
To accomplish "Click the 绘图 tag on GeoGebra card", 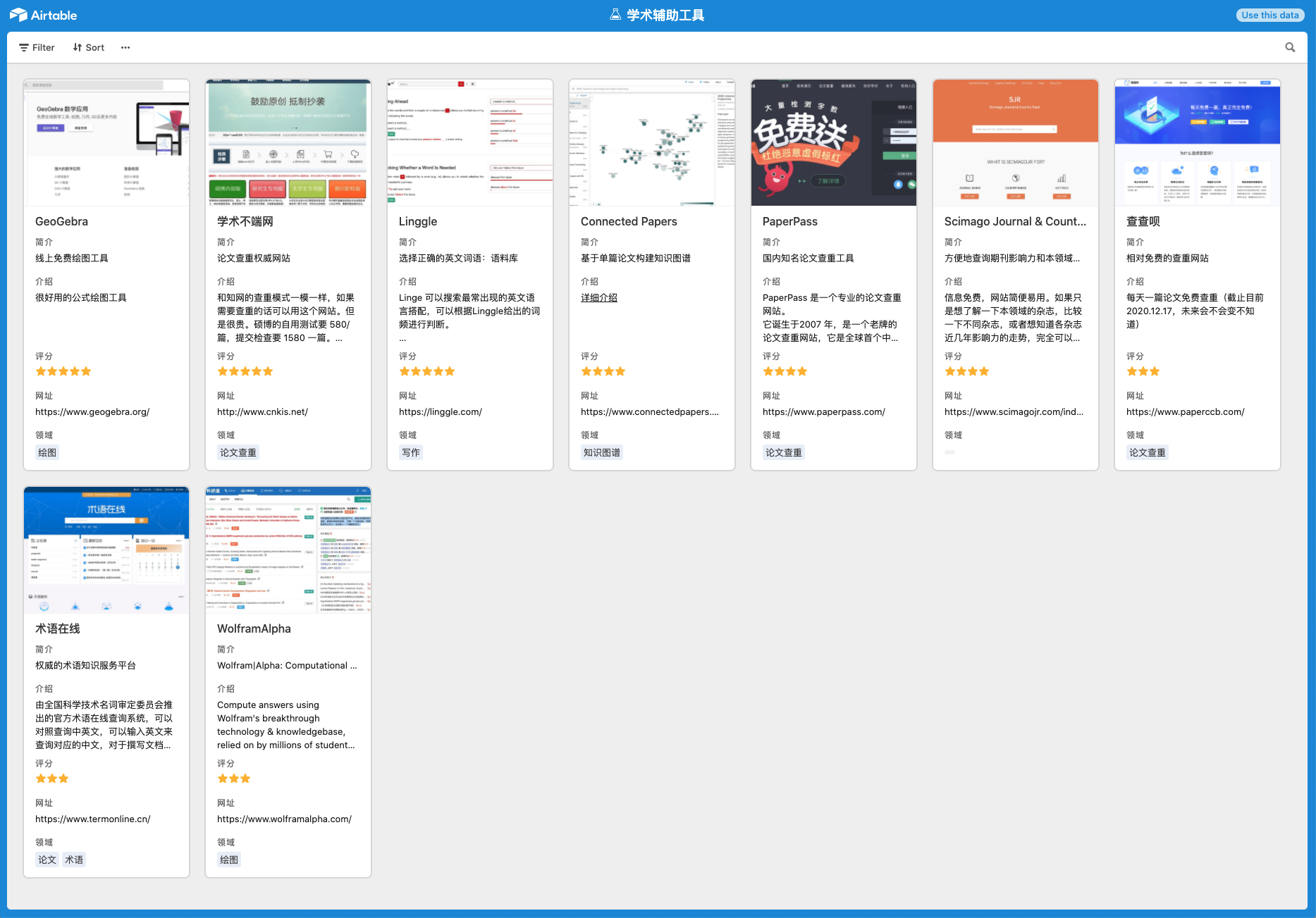I will [47, 452].
